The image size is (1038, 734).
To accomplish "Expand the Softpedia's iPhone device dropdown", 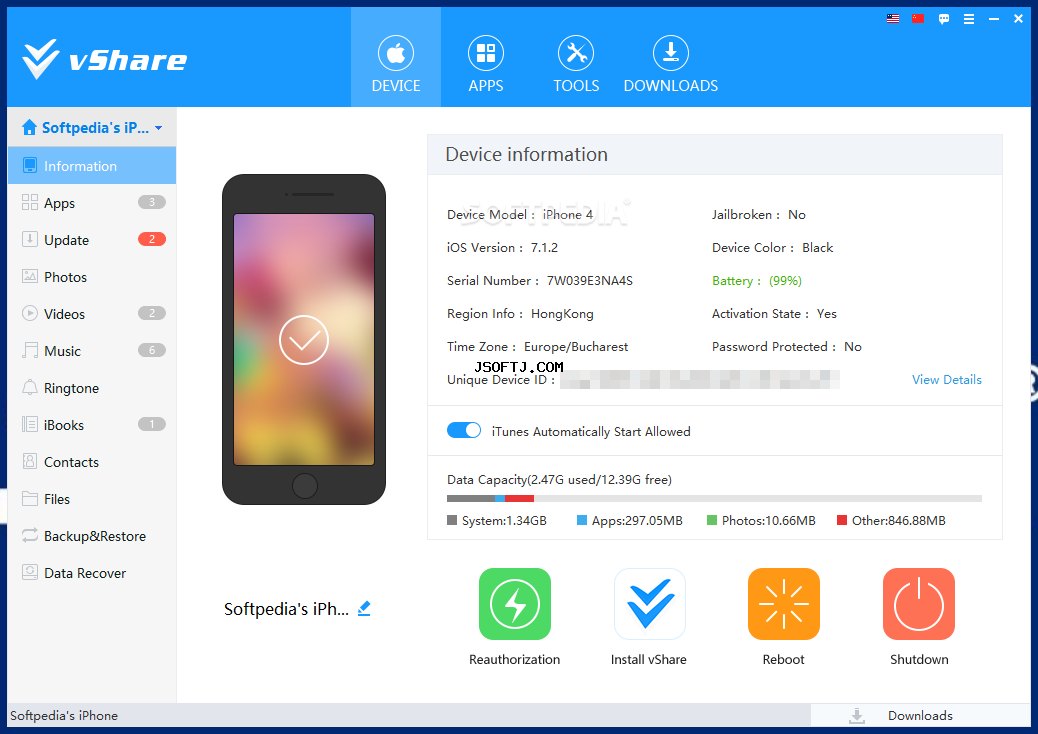I will click(159, 128).
